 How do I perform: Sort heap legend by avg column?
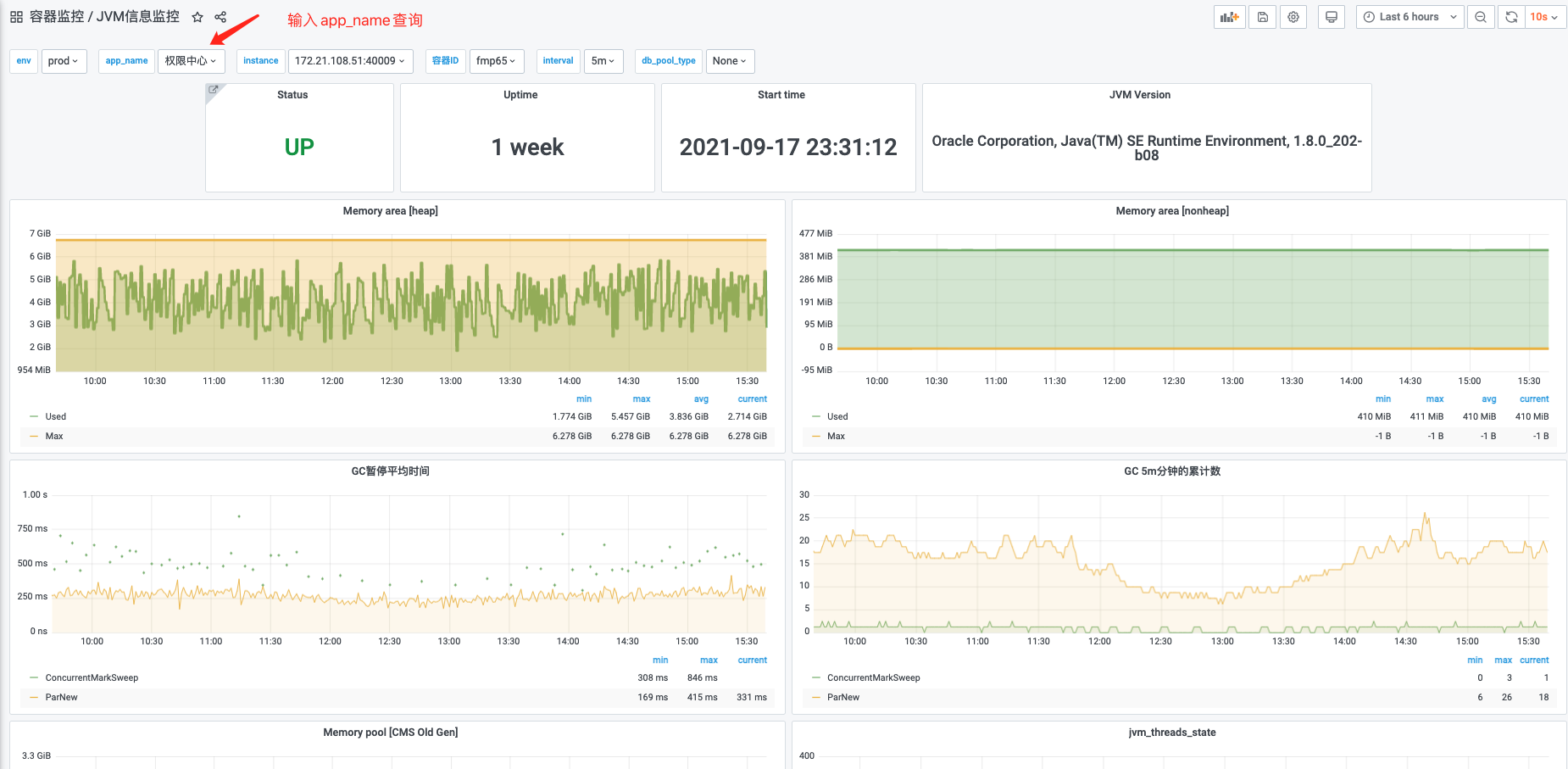(701, 399)
